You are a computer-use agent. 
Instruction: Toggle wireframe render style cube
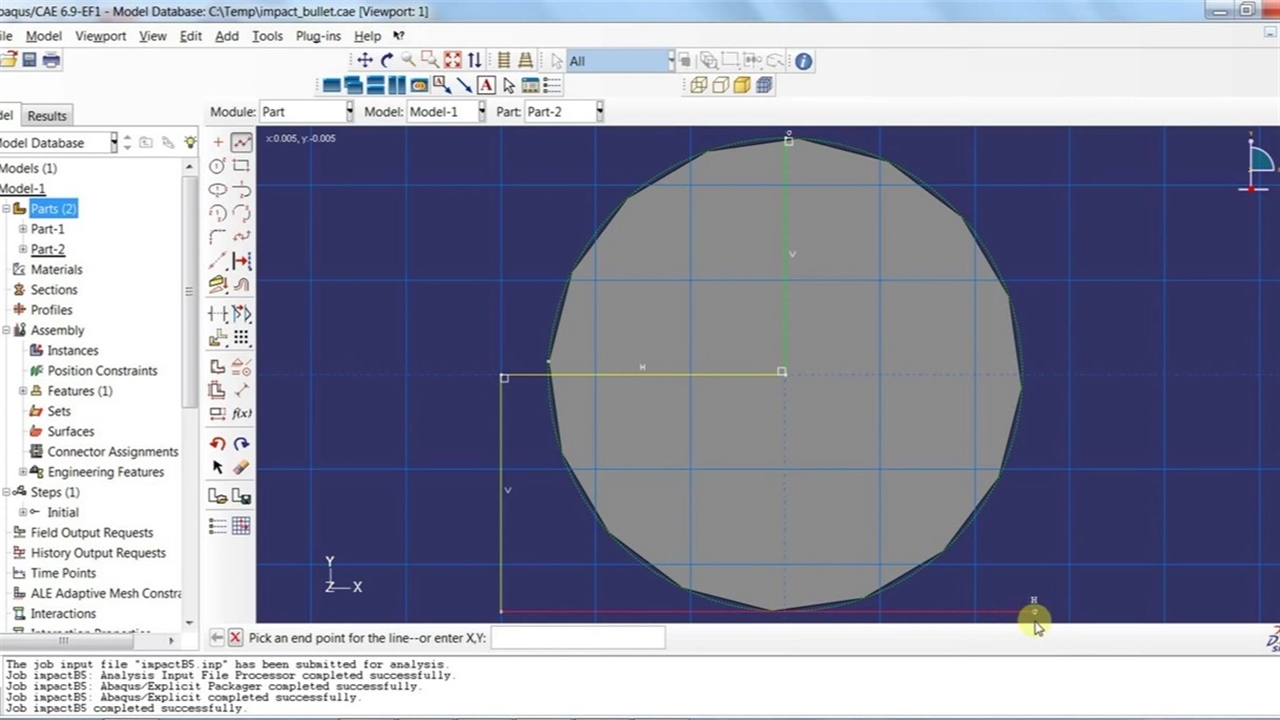(x=698, y=86)
